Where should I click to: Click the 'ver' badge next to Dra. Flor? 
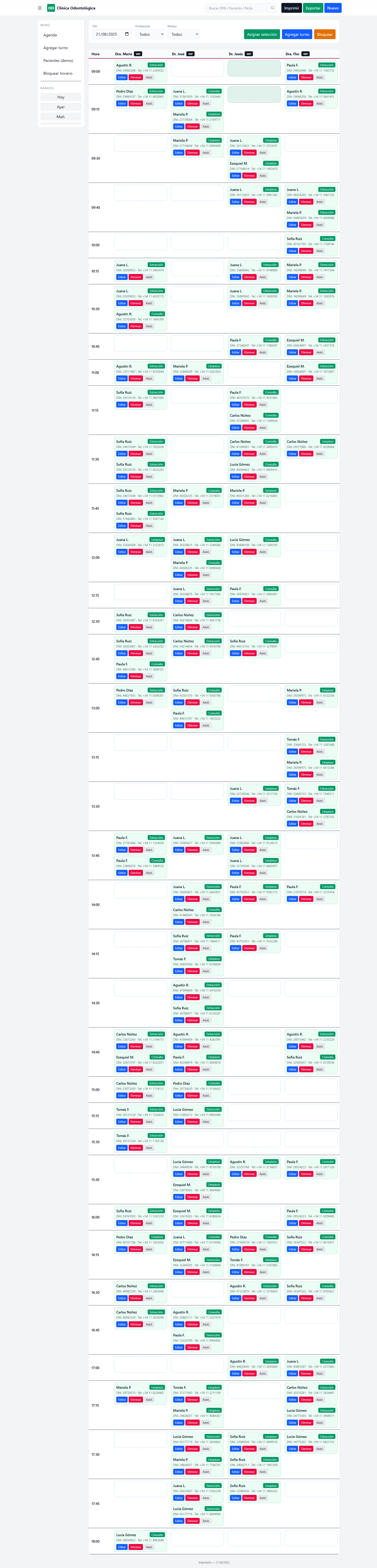click(x=305, y=54)
